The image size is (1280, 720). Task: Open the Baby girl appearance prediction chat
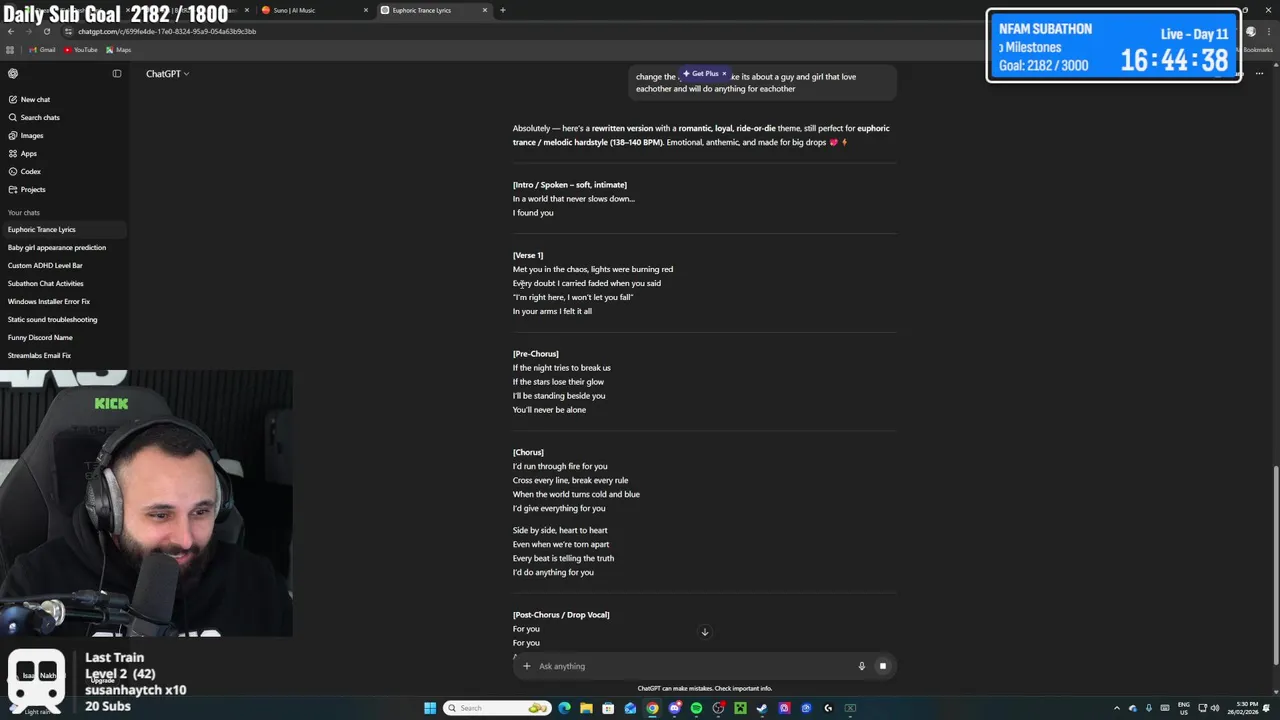(x=64, y=247)
